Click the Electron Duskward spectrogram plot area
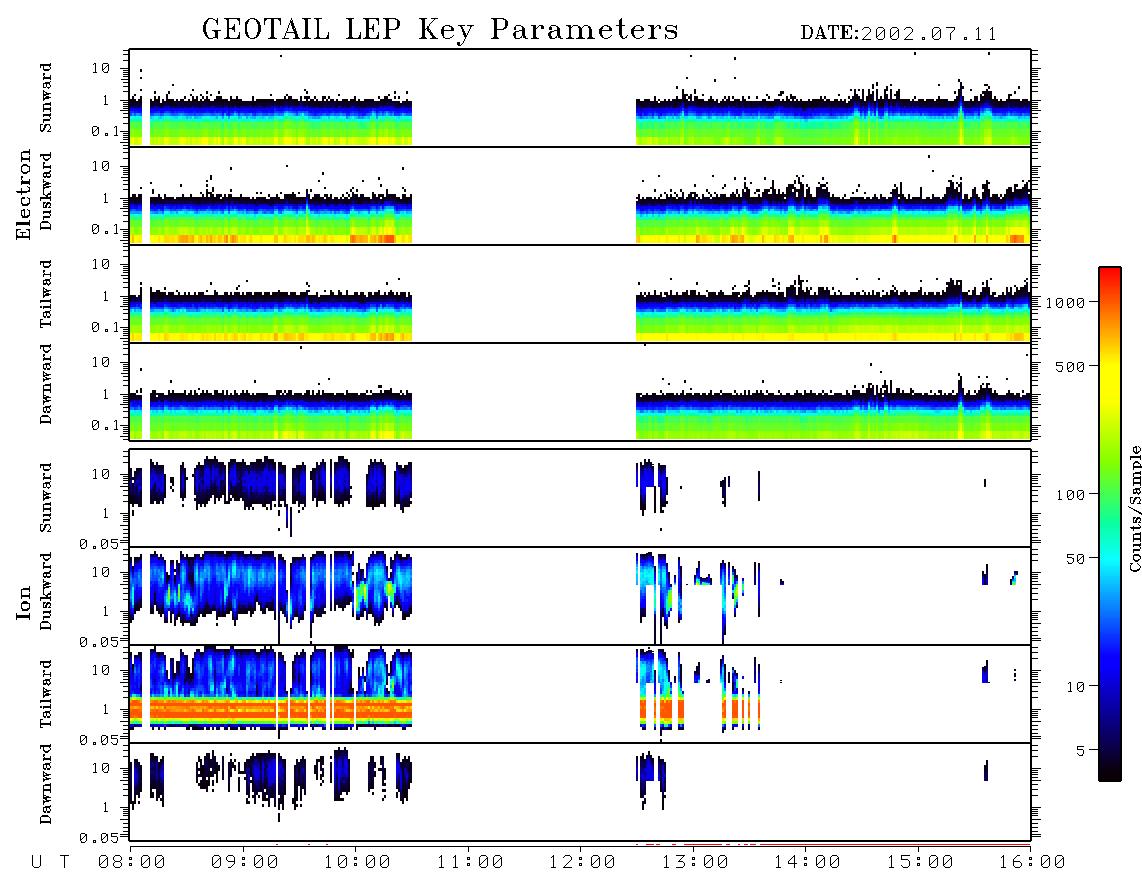The width and height of the screenshot is (1142, 880). [580, 196]
